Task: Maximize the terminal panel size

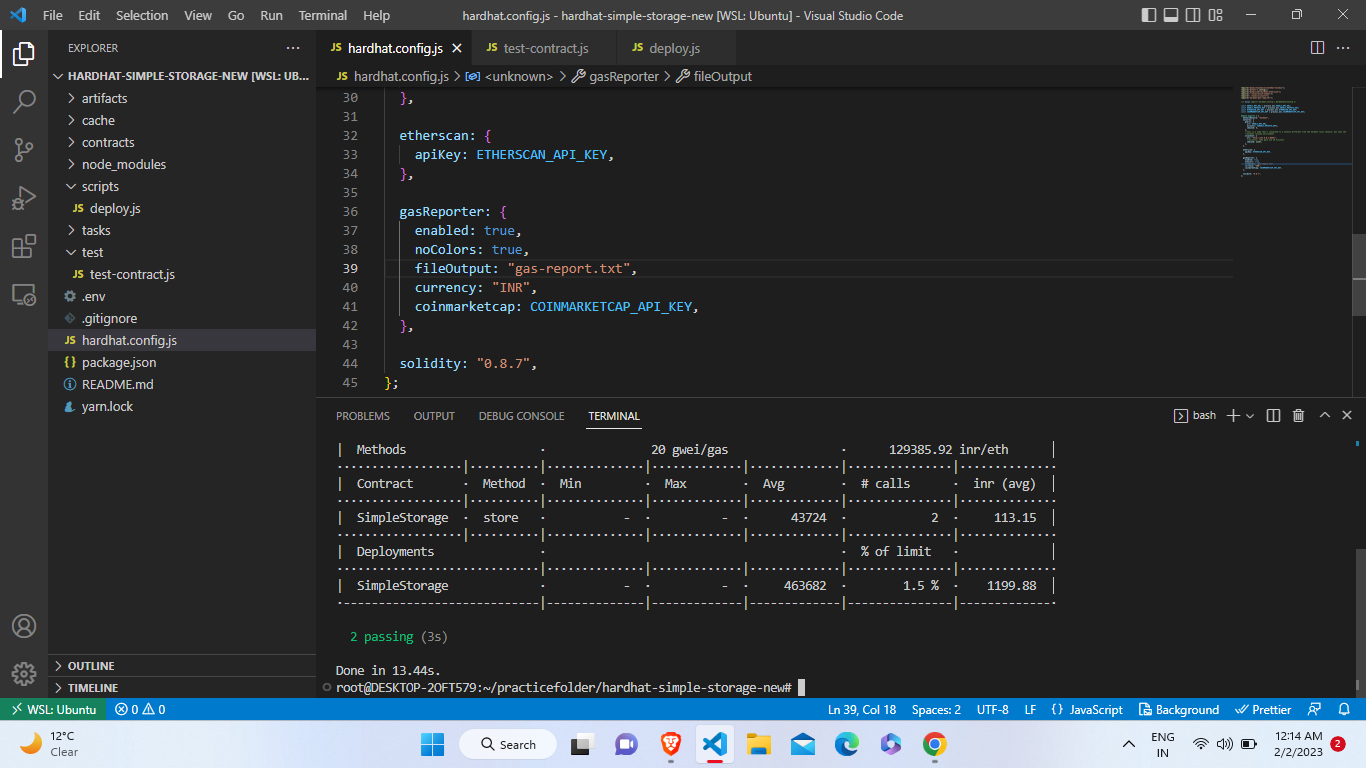Action: (1324, 415)
